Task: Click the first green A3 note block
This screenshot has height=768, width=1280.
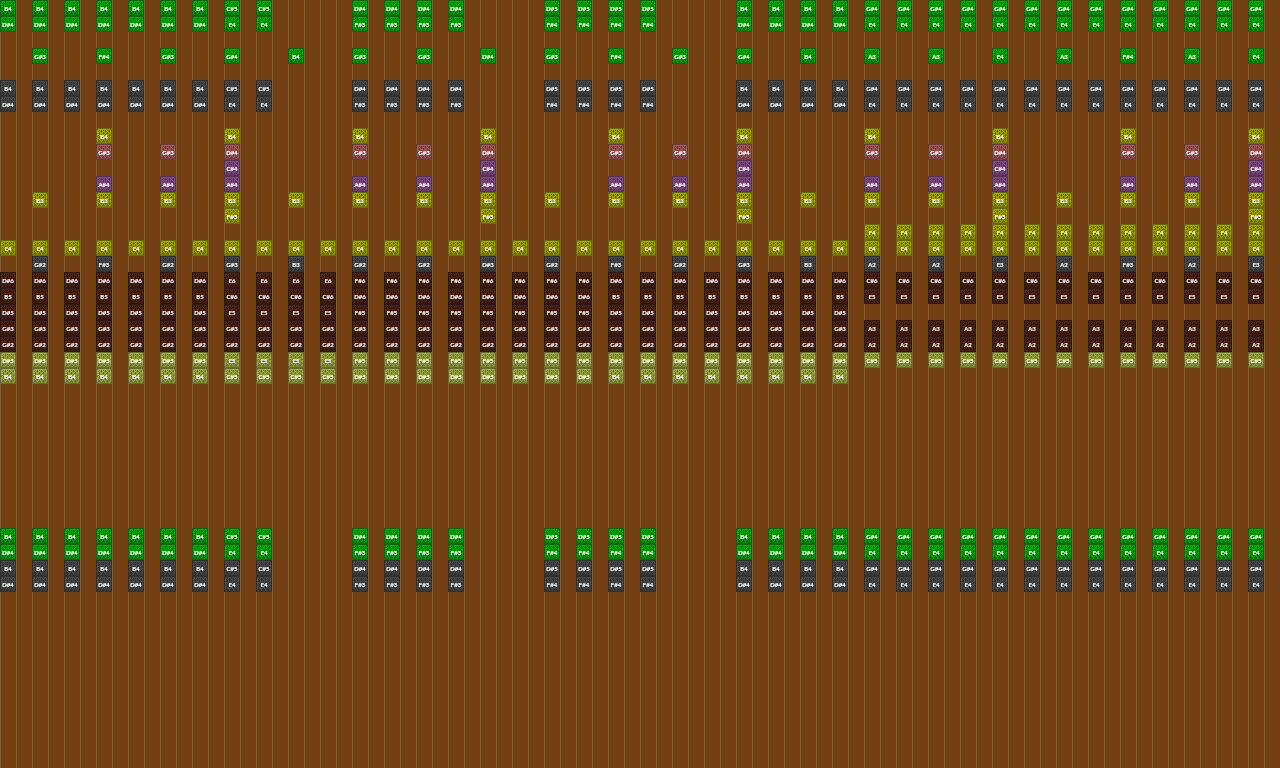Action: 872,56
